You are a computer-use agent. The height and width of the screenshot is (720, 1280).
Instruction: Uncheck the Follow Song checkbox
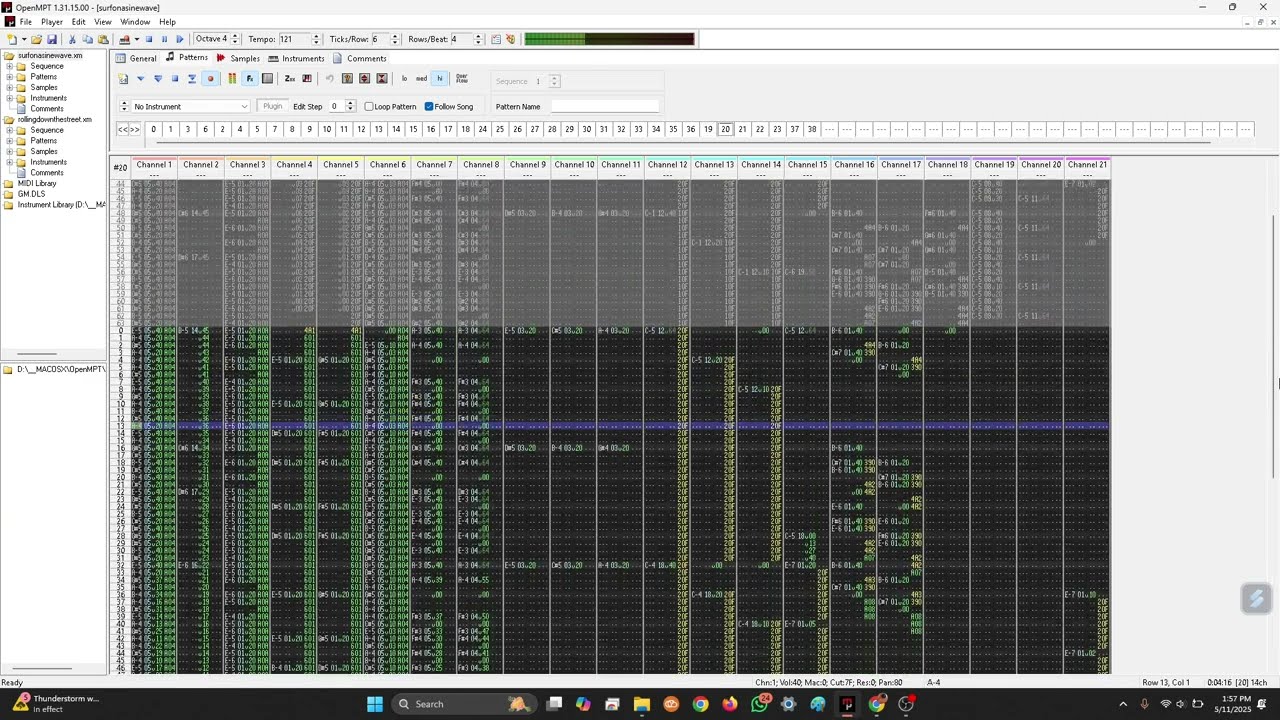429,107
